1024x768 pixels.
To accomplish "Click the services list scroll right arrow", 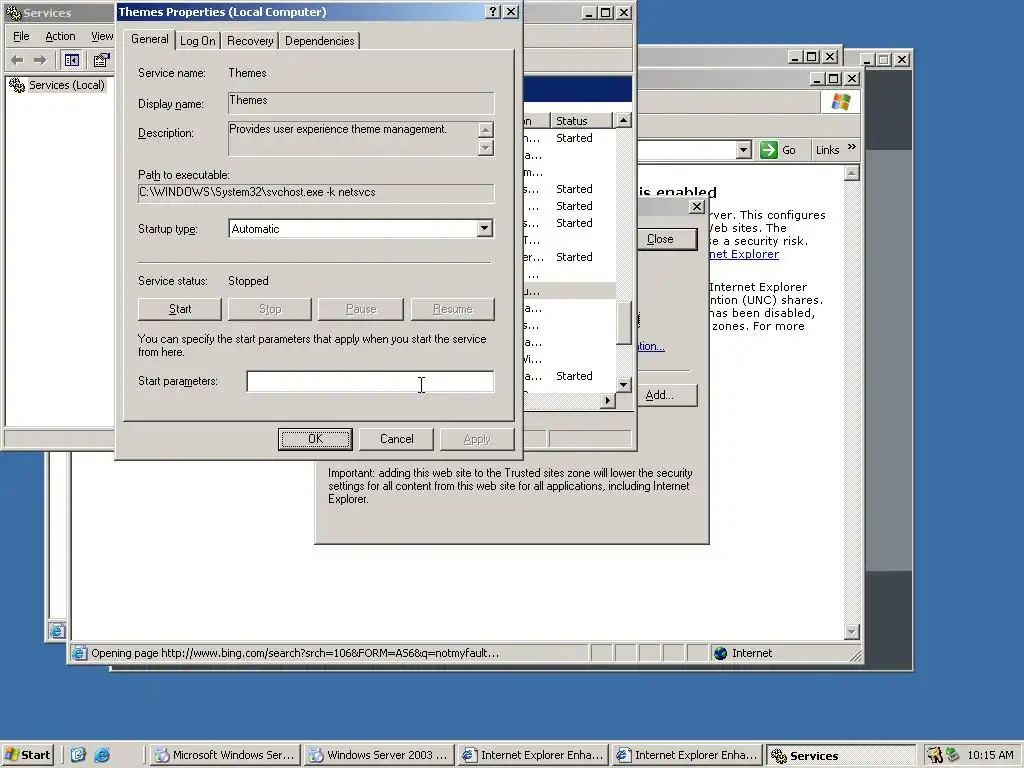I will (608, 400).
